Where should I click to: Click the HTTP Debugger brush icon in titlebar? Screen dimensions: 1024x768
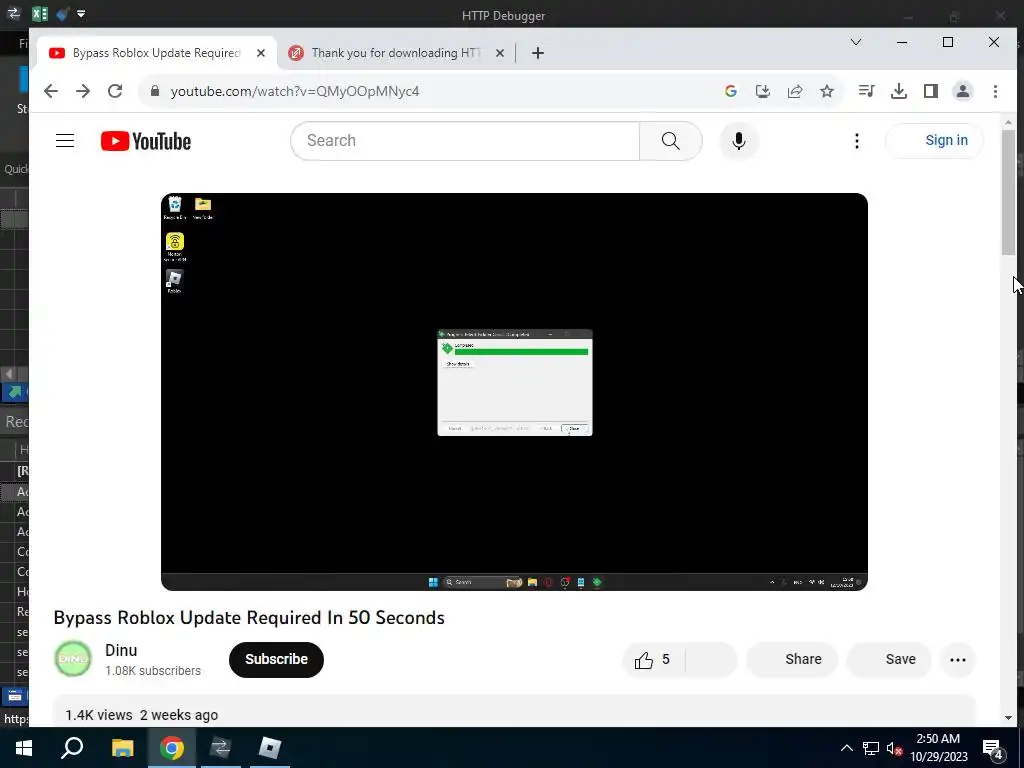coord(63,14)
